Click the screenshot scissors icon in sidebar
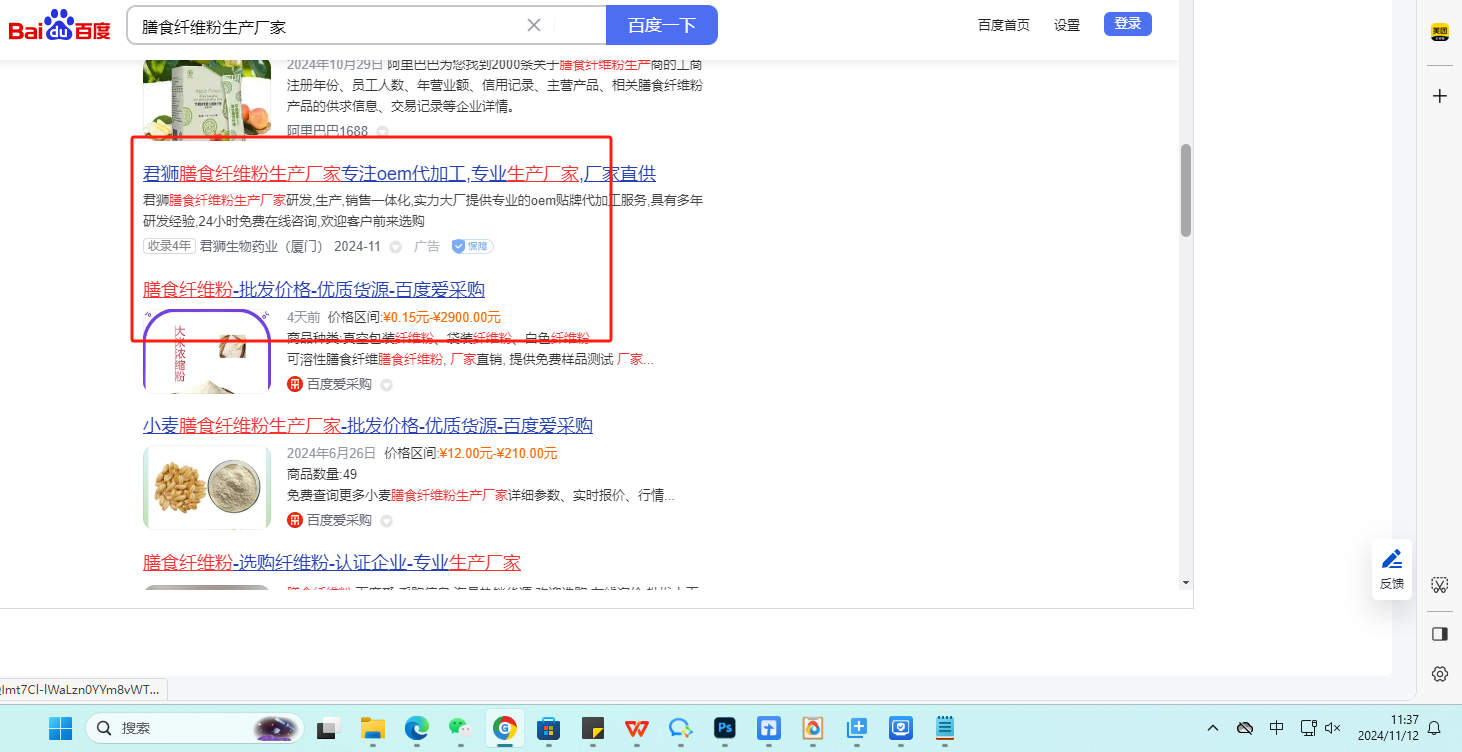Screen dimensions: 1462x752 [x=1439, y=584]
